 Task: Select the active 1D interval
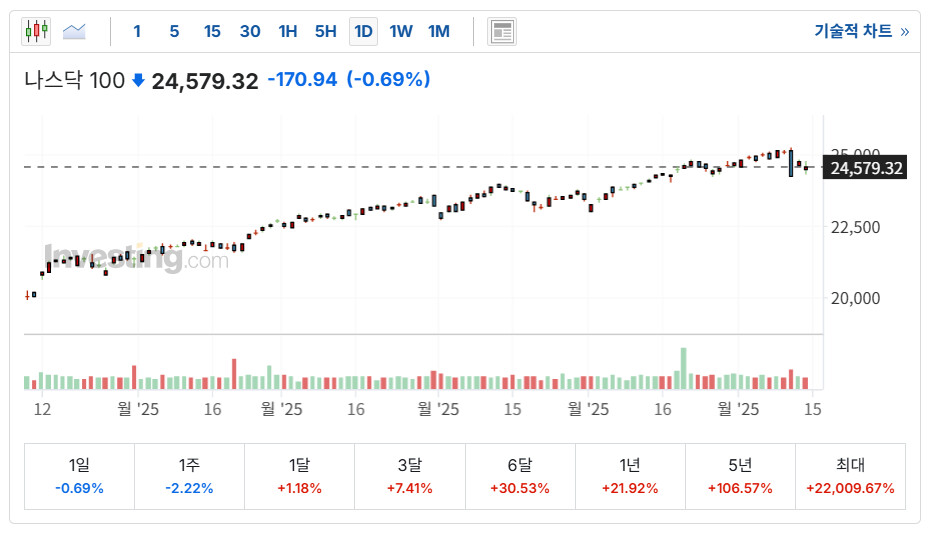(363, 31)
